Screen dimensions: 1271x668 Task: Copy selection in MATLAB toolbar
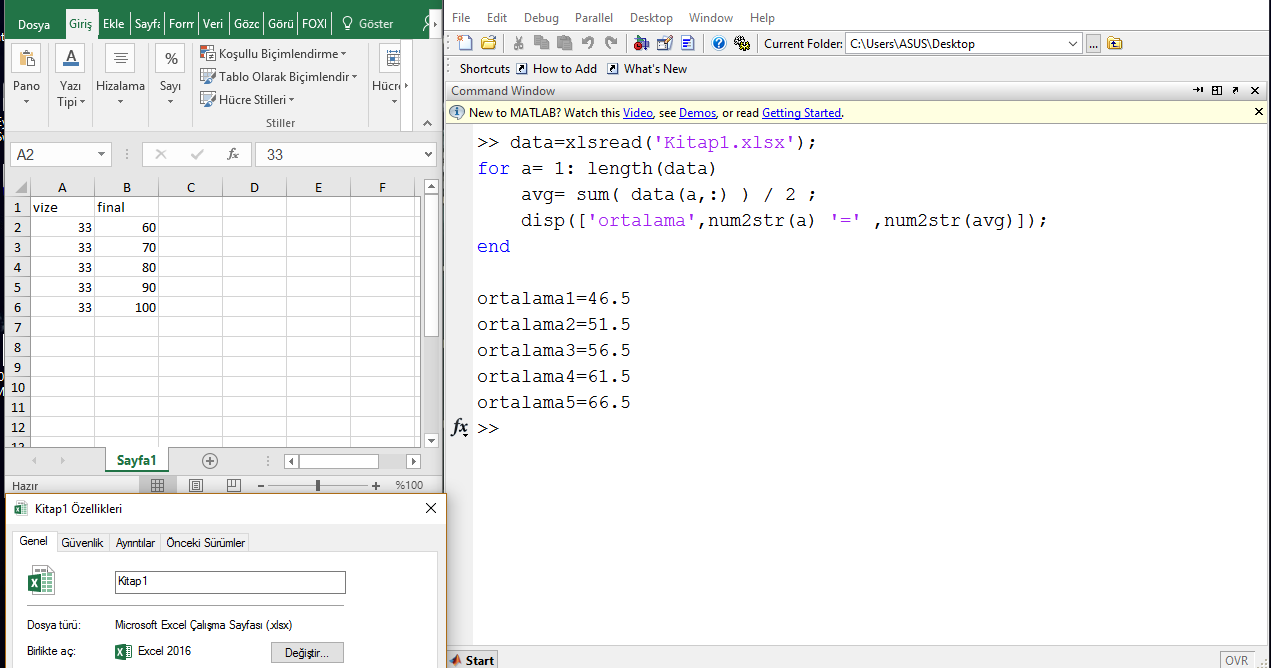(541, 43)
